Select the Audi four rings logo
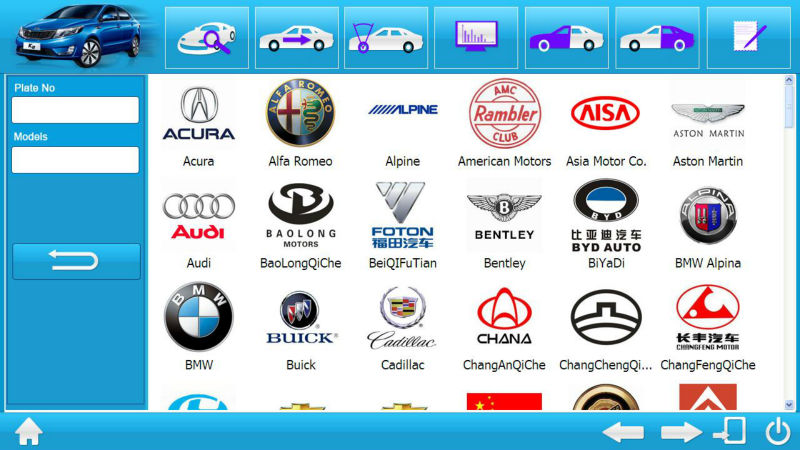This screenshot has width=800, height=450. click(198, 216)
